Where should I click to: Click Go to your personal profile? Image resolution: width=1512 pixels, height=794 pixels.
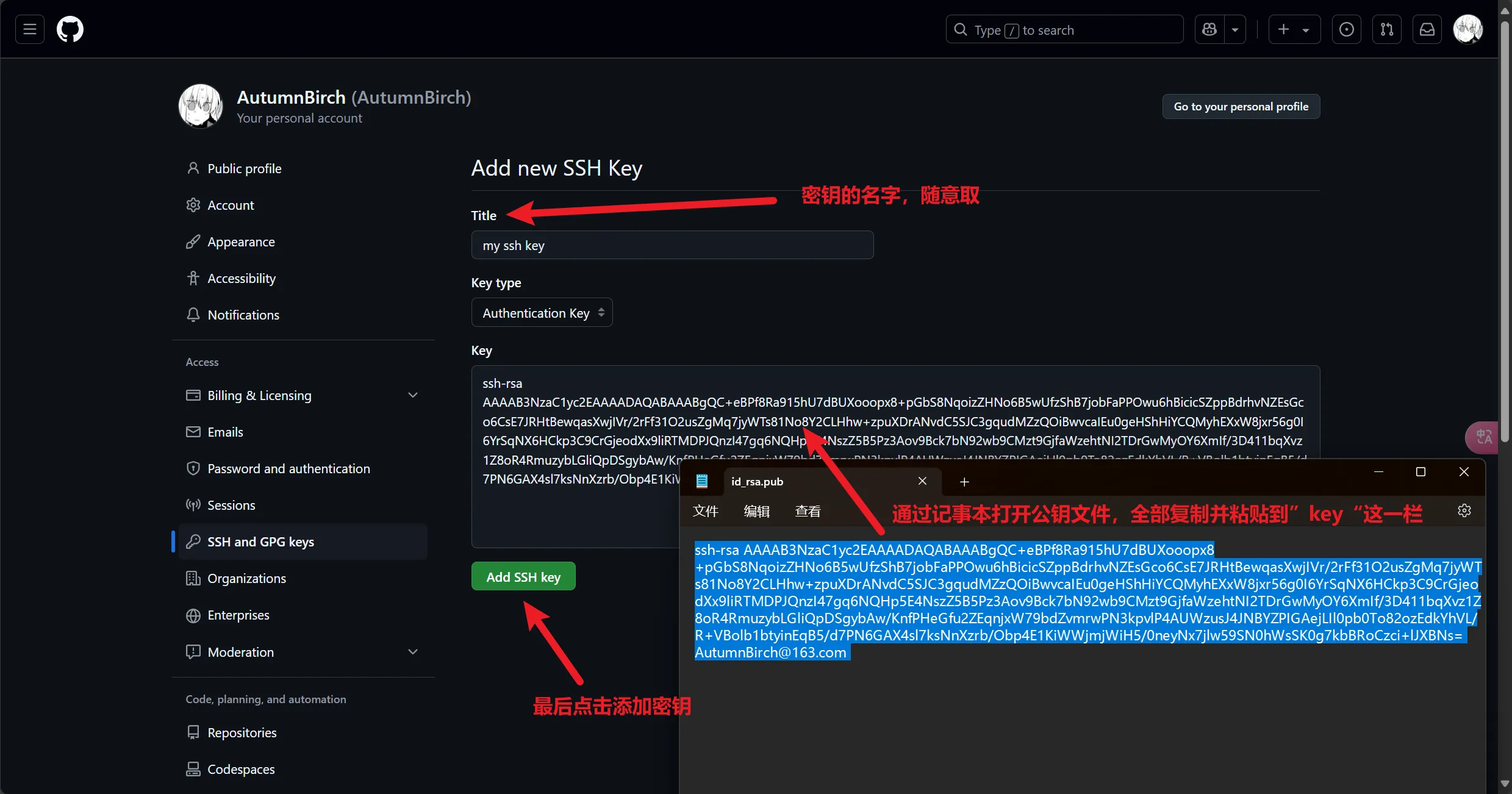click(x=1241, y=106)
